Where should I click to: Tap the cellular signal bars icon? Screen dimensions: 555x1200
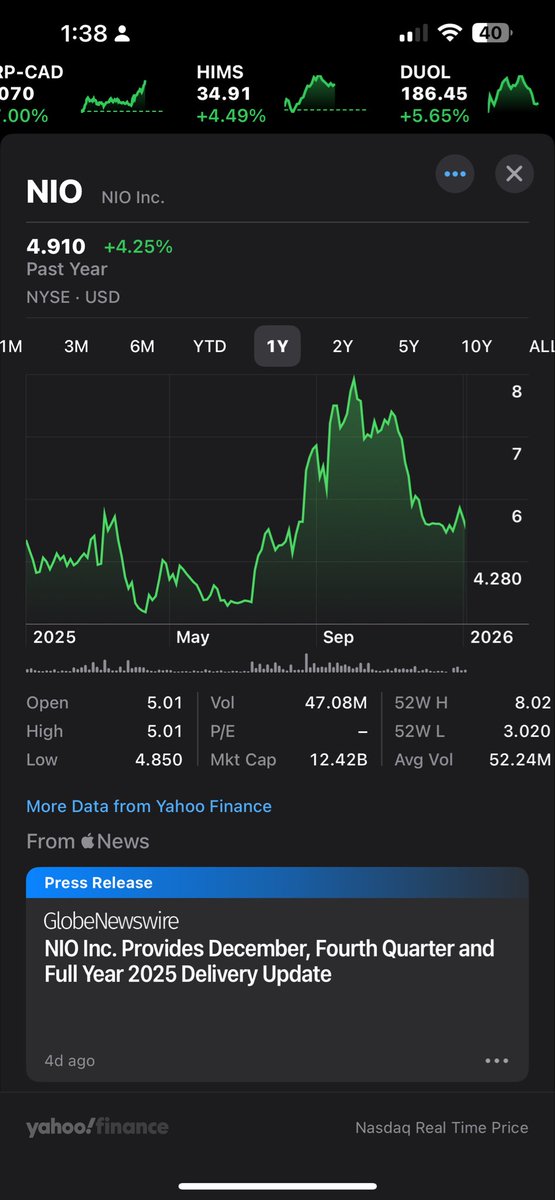pos(413,34)
